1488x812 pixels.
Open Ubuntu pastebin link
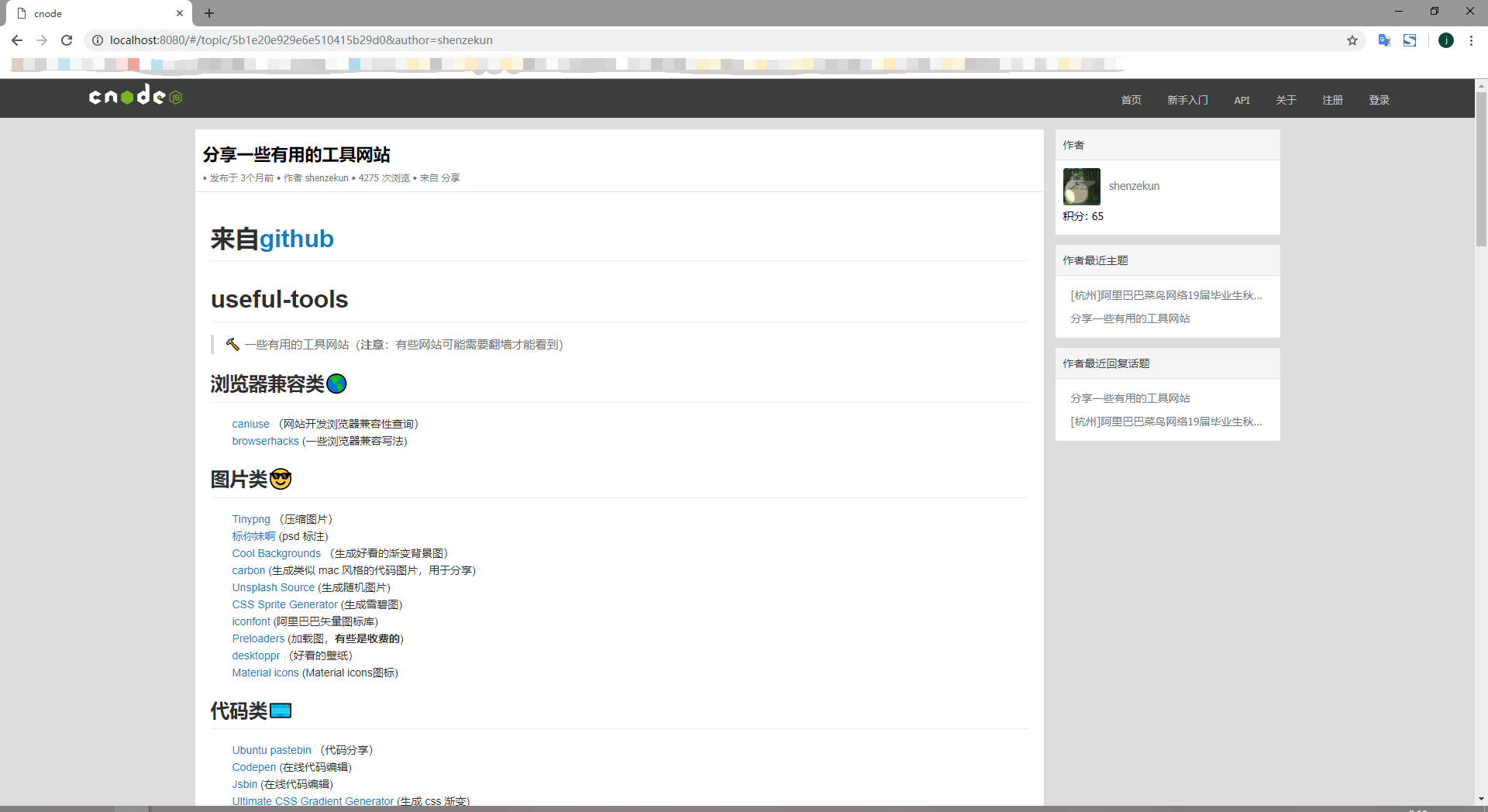[271, 750]
